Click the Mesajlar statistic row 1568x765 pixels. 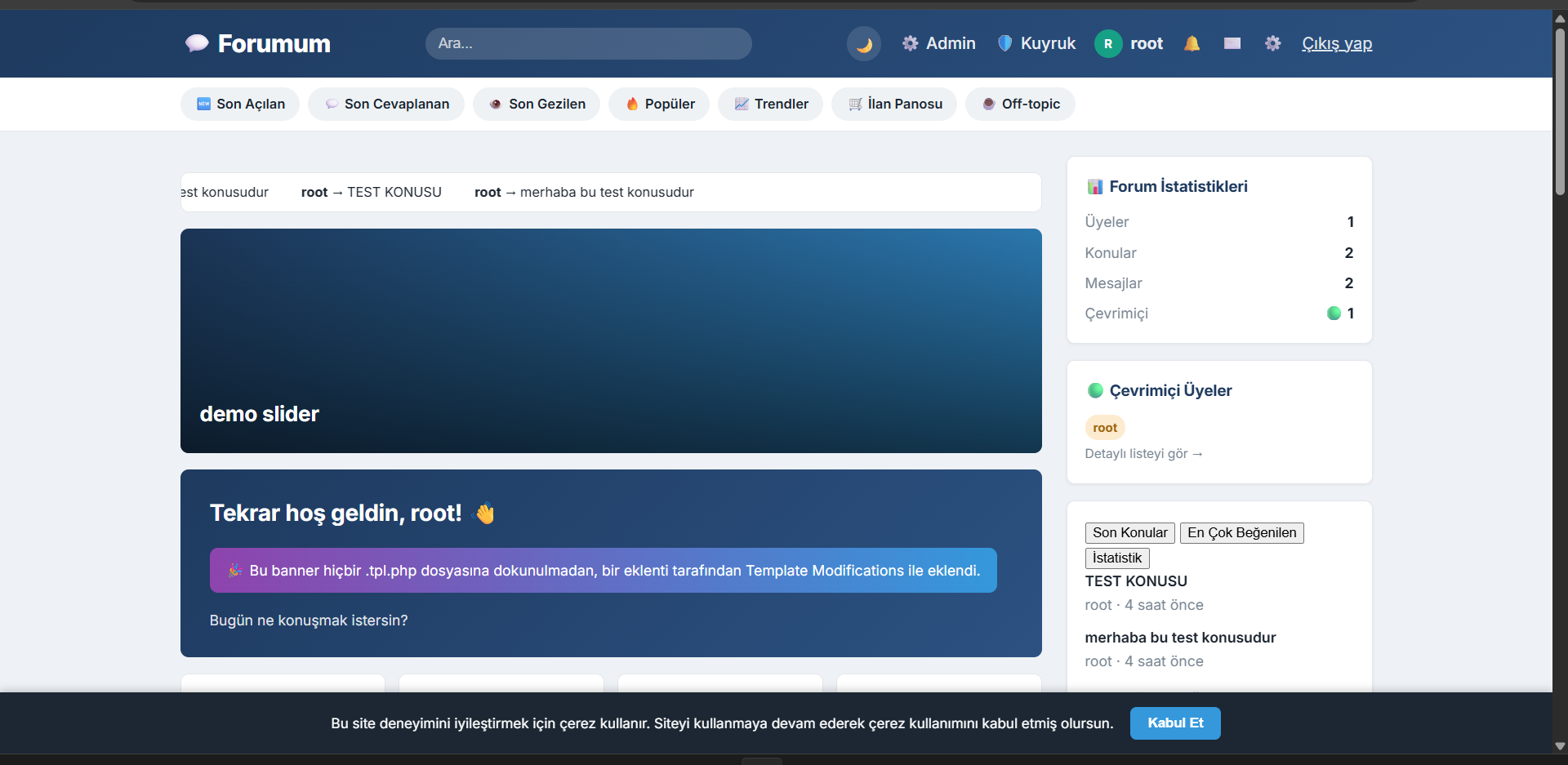pos(1219,283)
